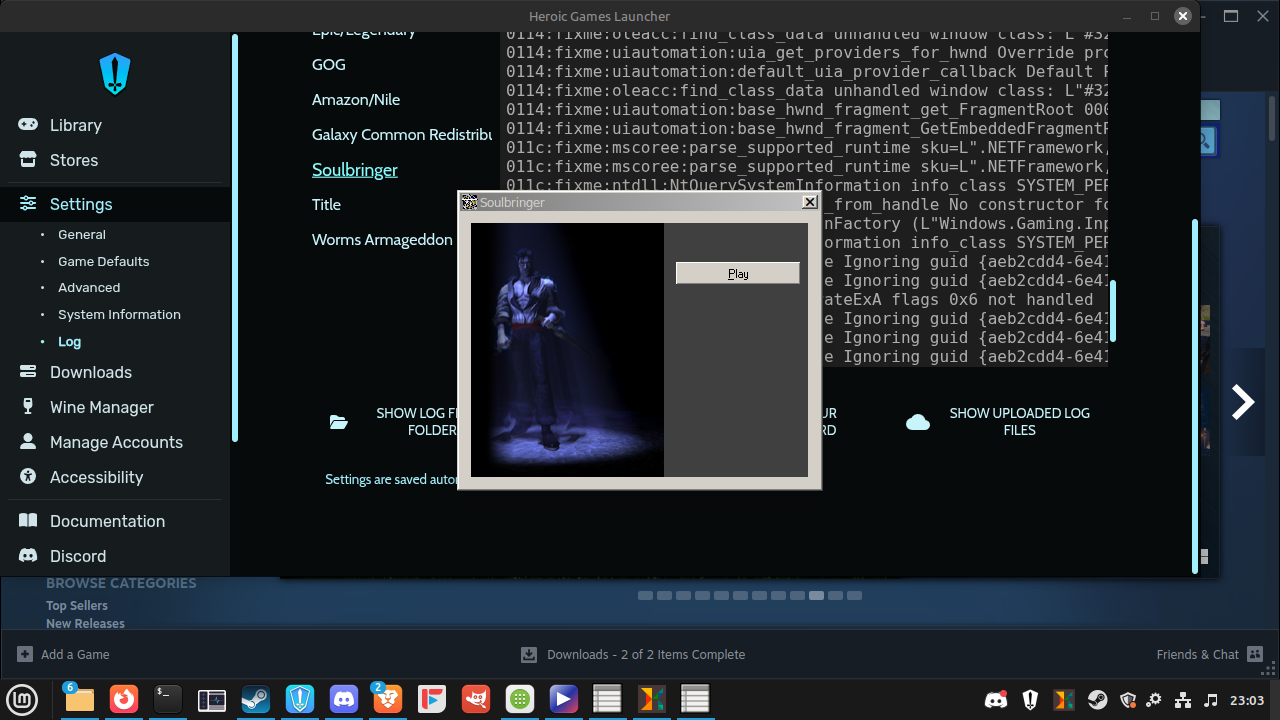Screen dimensions: 1280x720
Task: Click the cloud icon for uploaded log files
Action: [x=918, y=422]
